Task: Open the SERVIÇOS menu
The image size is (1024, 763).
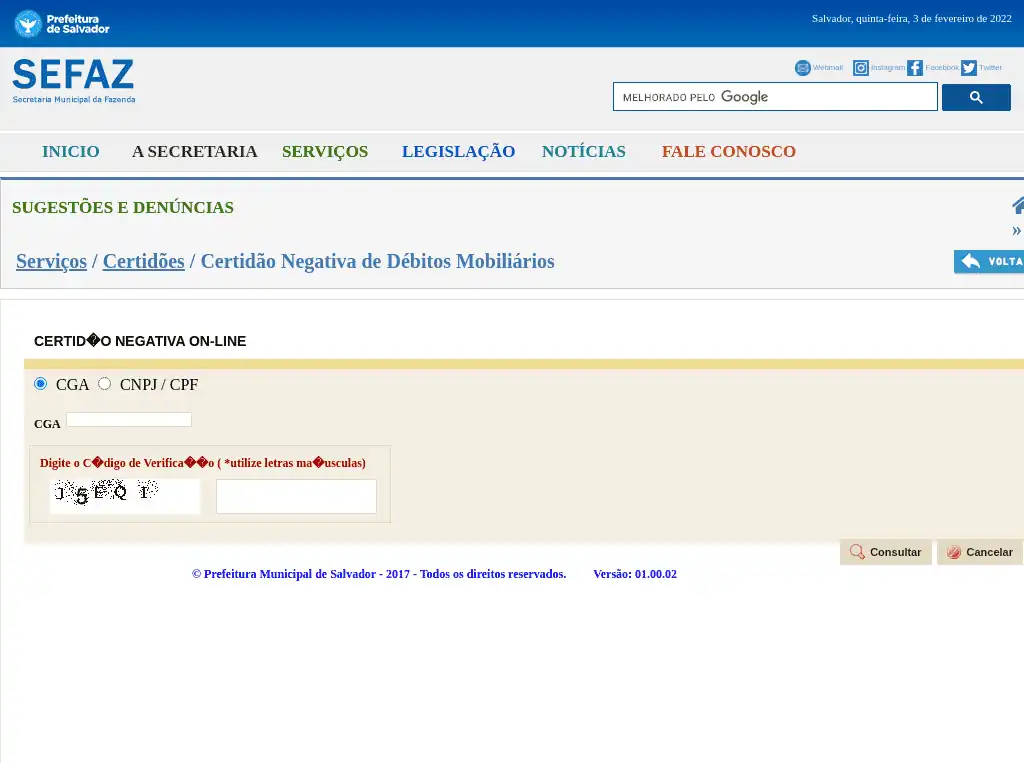Action: coord(325,152)
